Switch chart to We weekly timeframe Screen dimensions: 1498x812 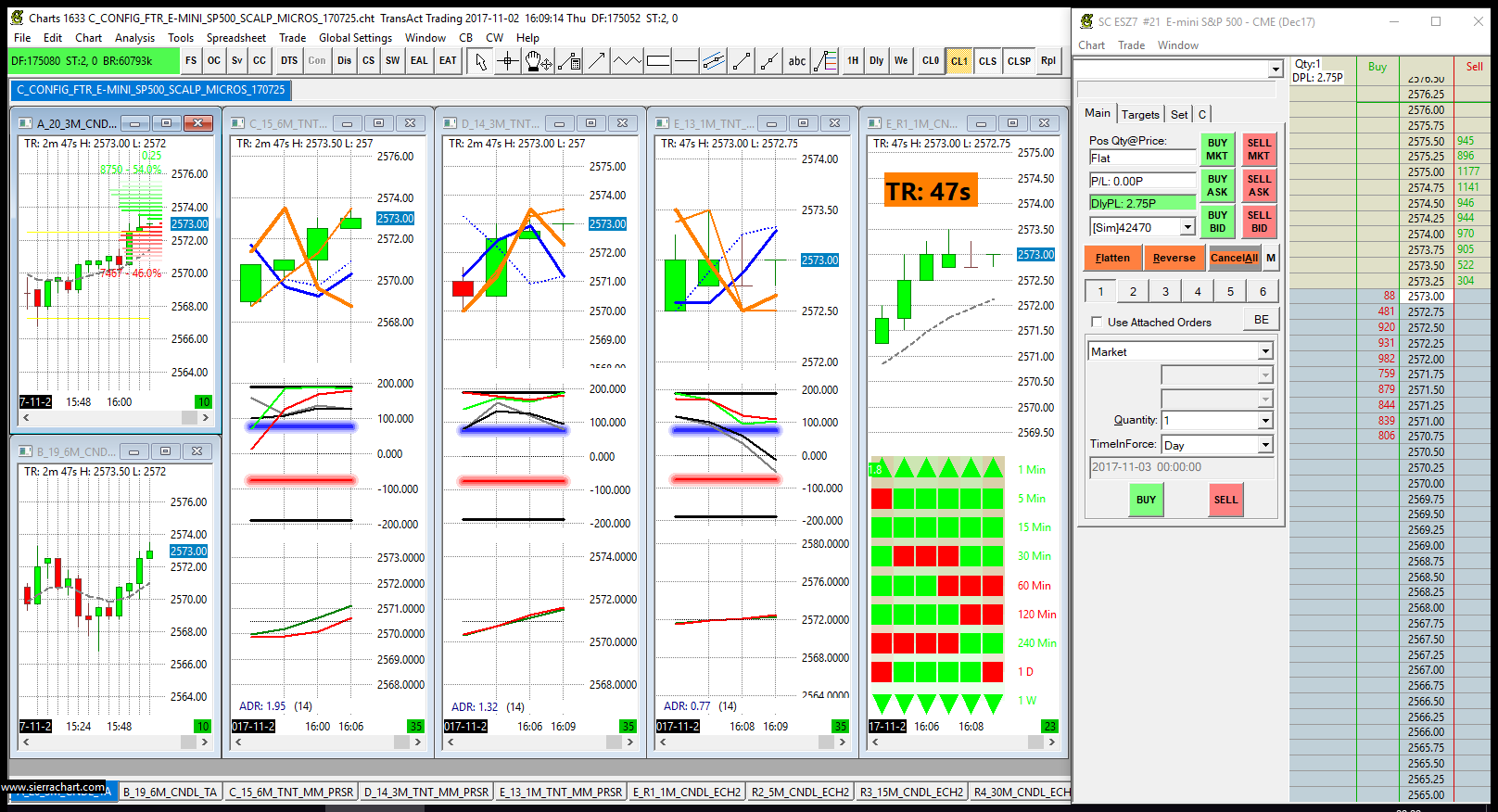click(x=901, y=61)
